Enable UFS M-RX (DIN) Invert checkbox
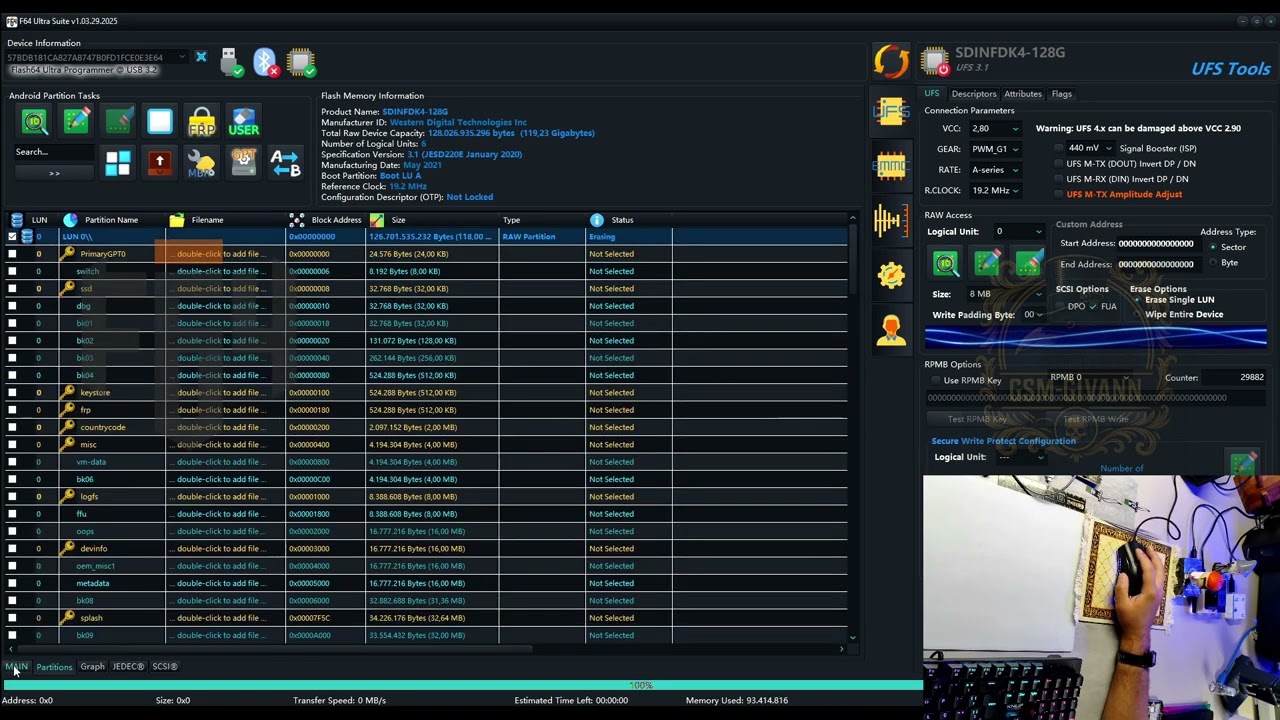Viewport: 1280px width, 720px height. (1059, 179)
